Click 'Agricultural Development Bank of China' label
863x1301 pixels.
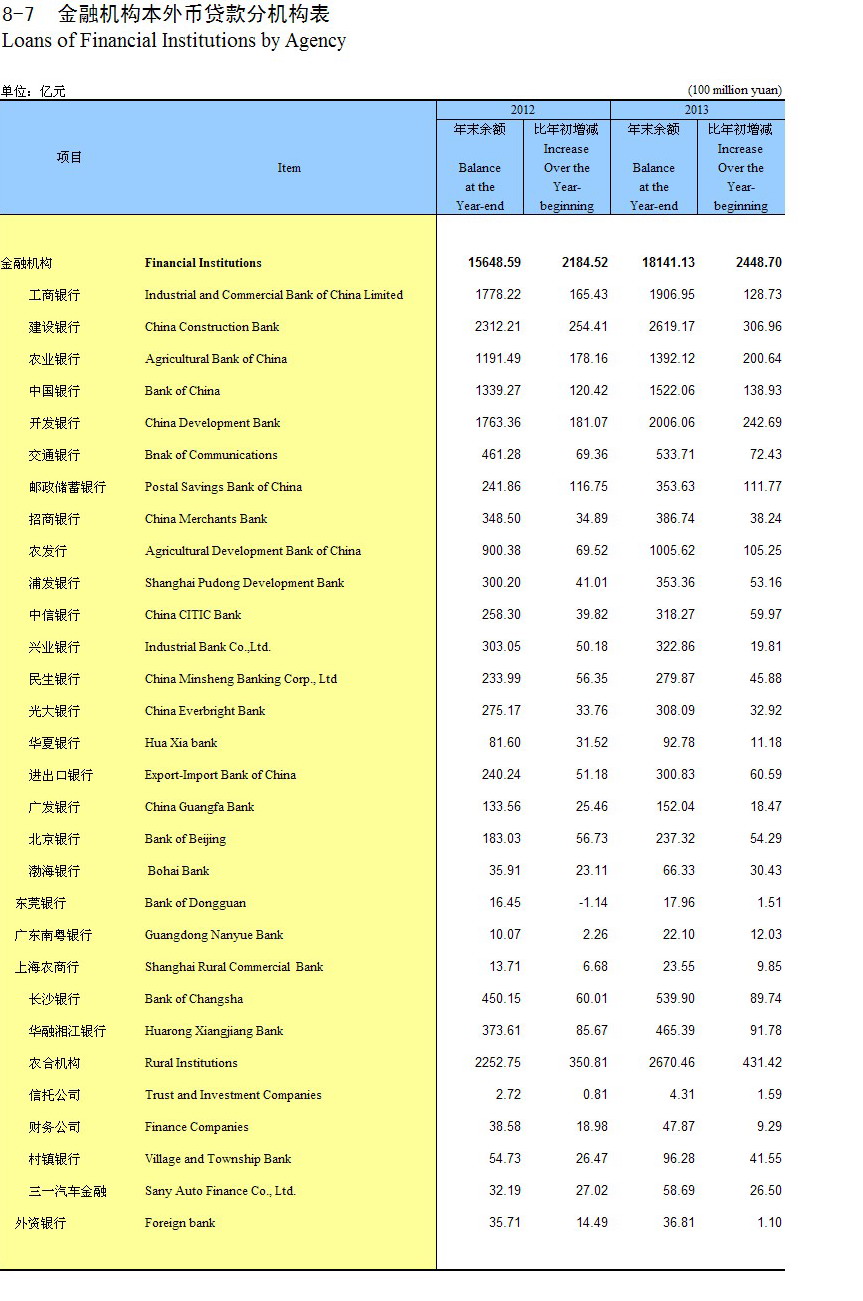(x=253, y=551)
